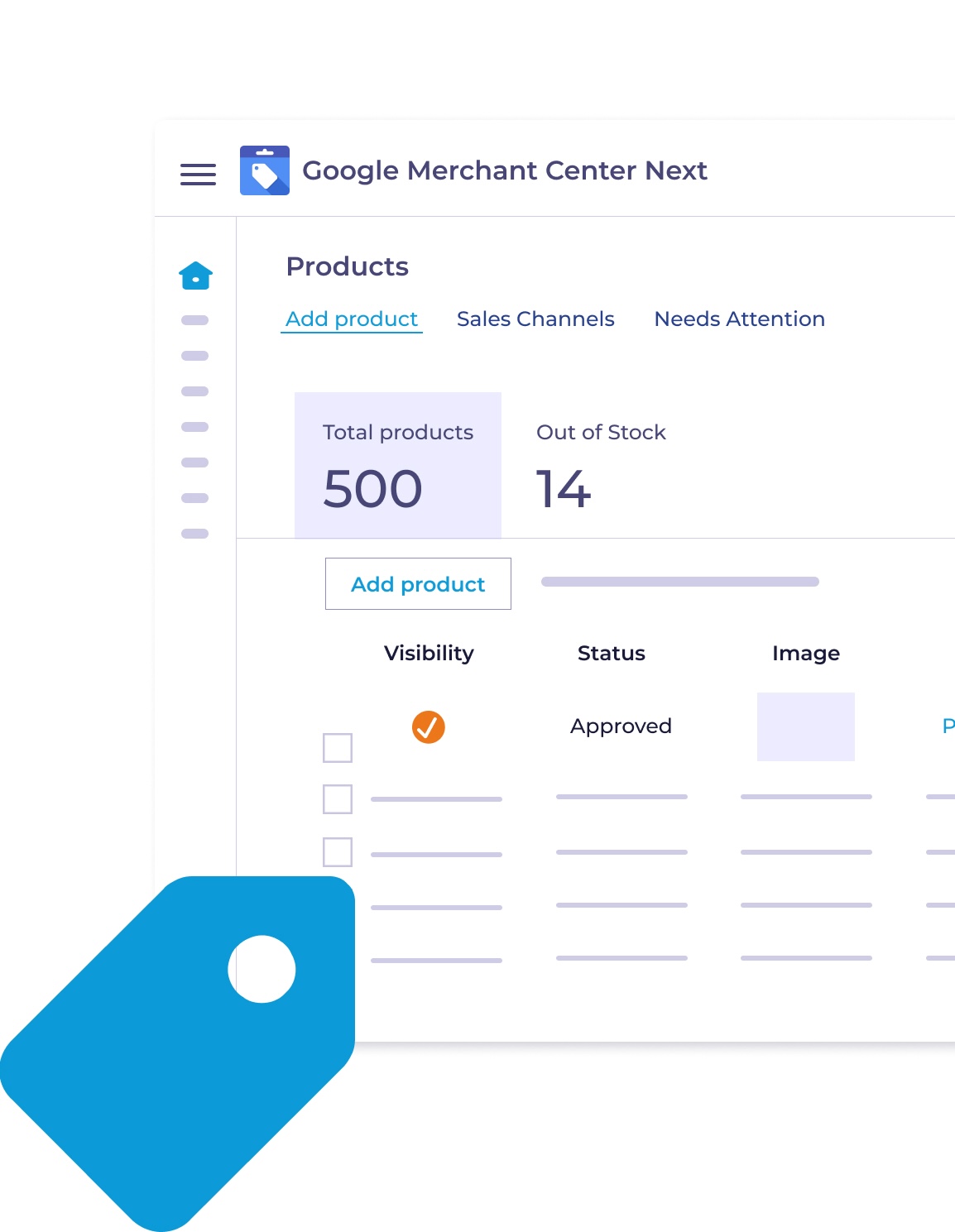Switch to the Add product tab
The height and width of the screenshot is (1232, 955).
(x=352, y=319)
